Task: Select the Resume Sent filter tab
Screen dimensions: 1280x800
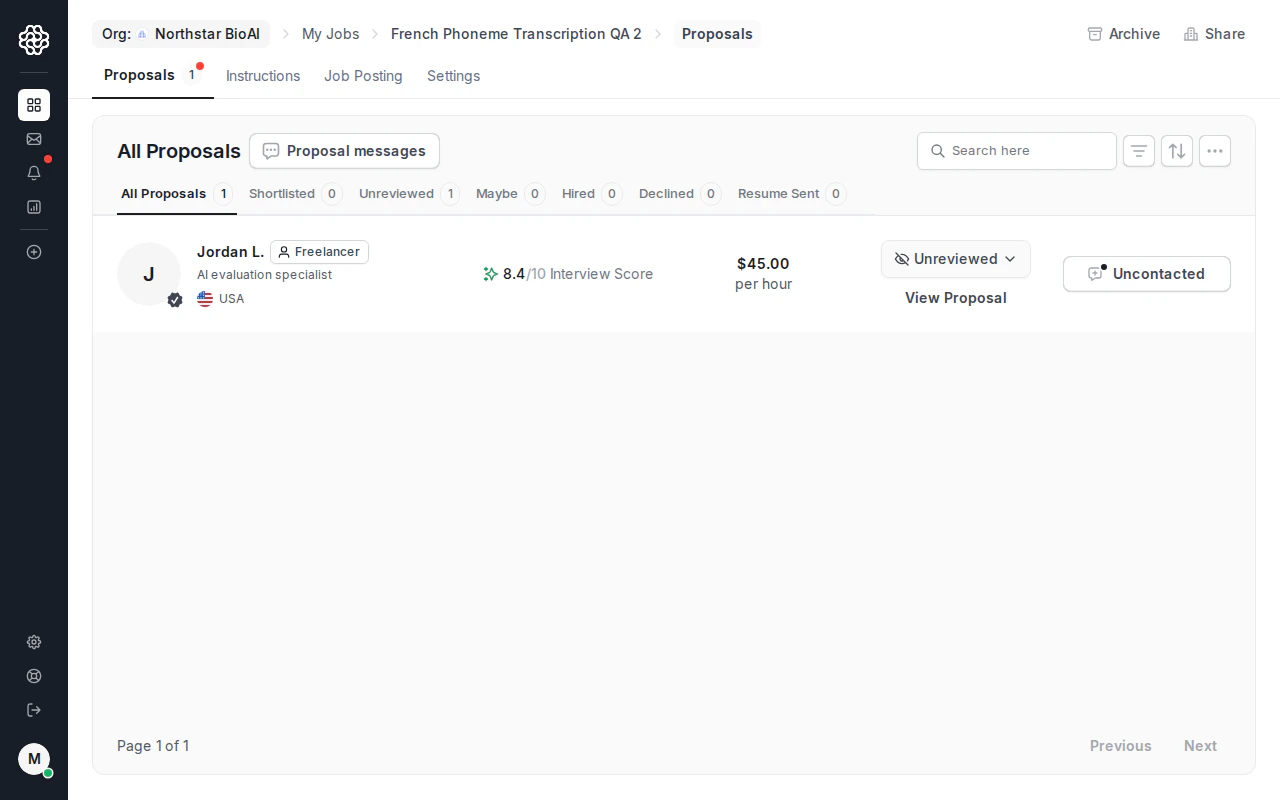Action: pyautogui.click(x=792, y=194)
